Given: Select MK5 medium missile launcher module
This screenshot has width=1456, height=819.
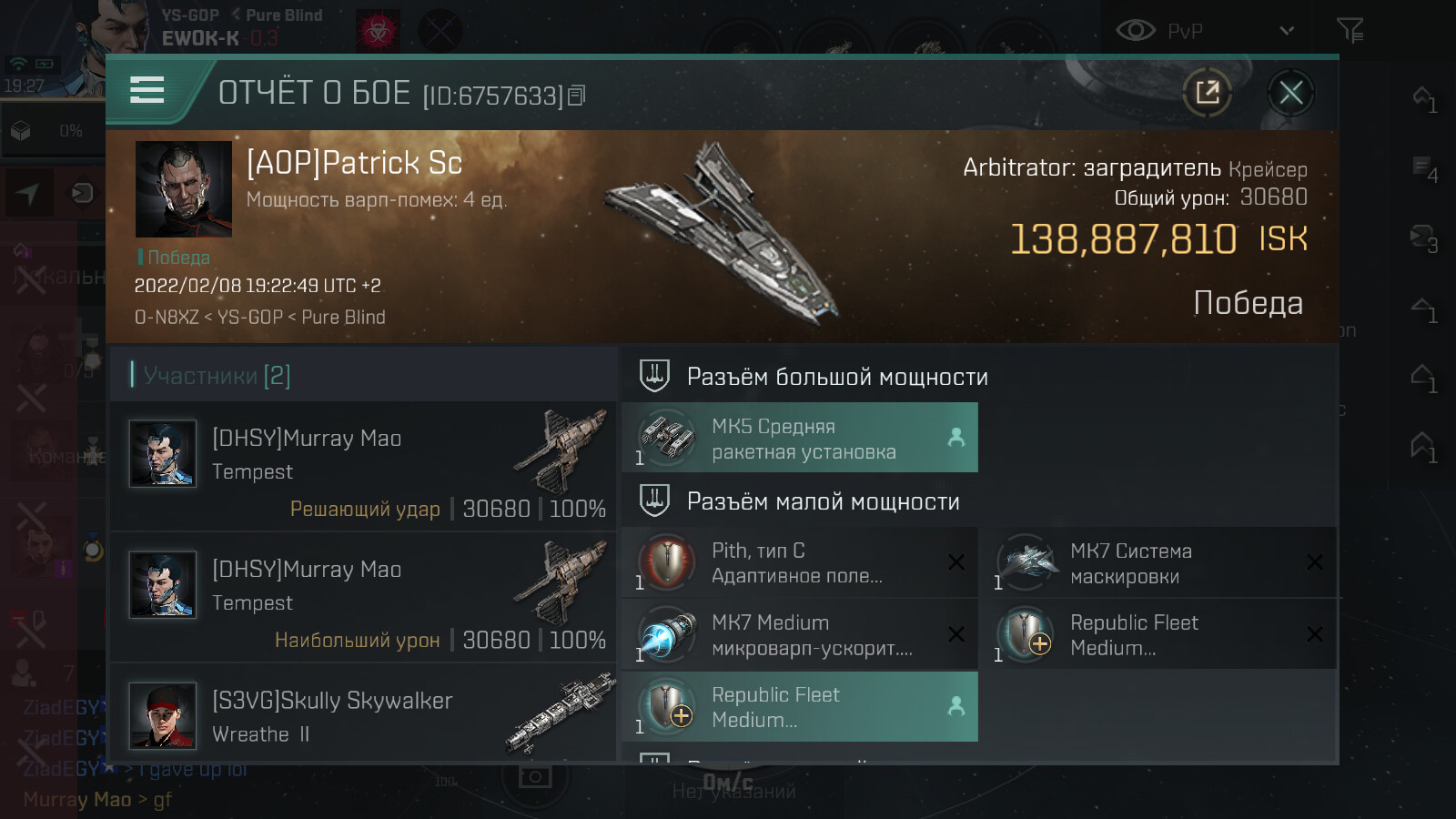Looking at the screenshot, I should [800, 438].
